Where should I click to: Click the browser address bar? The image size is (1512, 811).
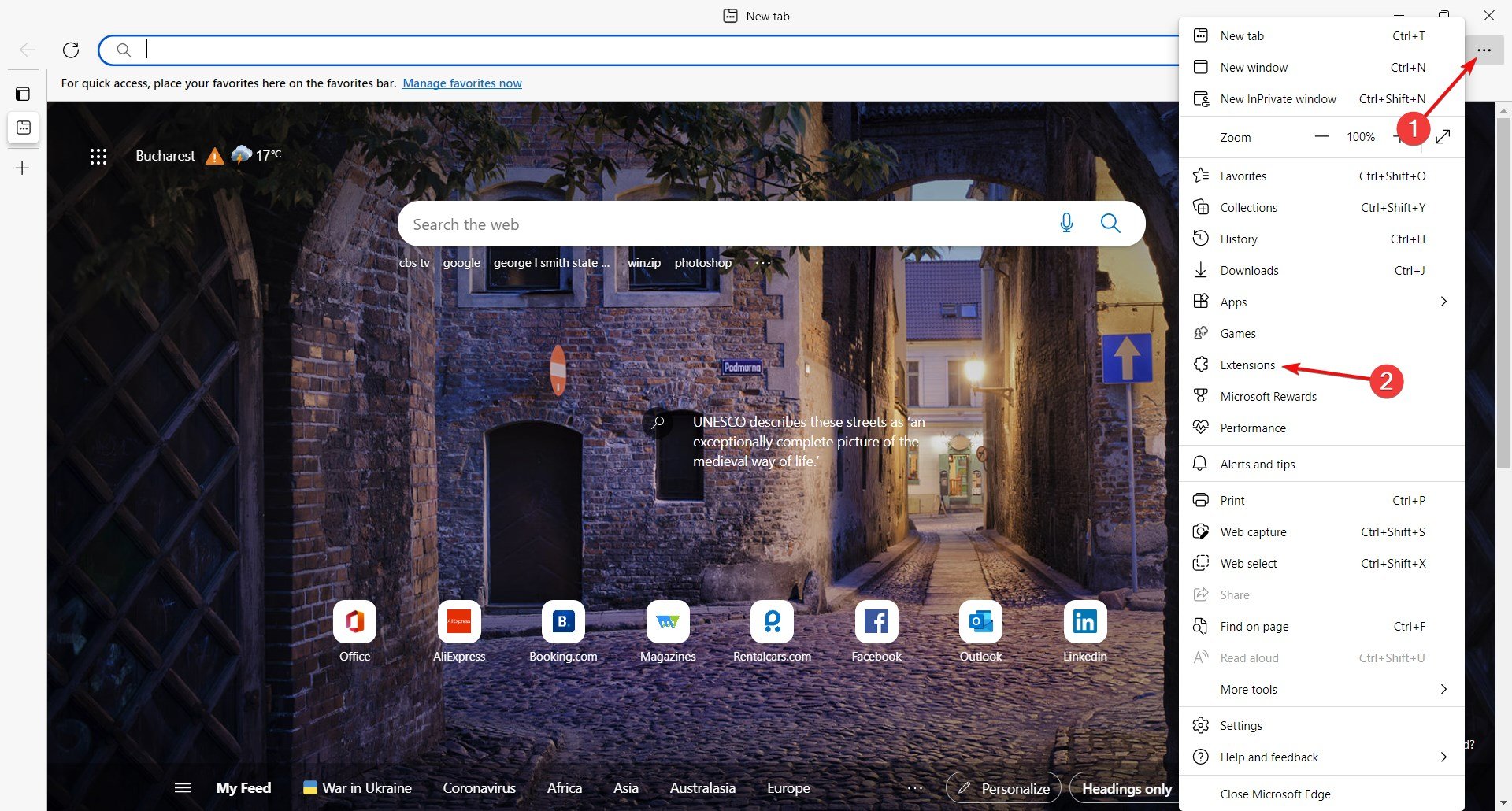(638, 50)
